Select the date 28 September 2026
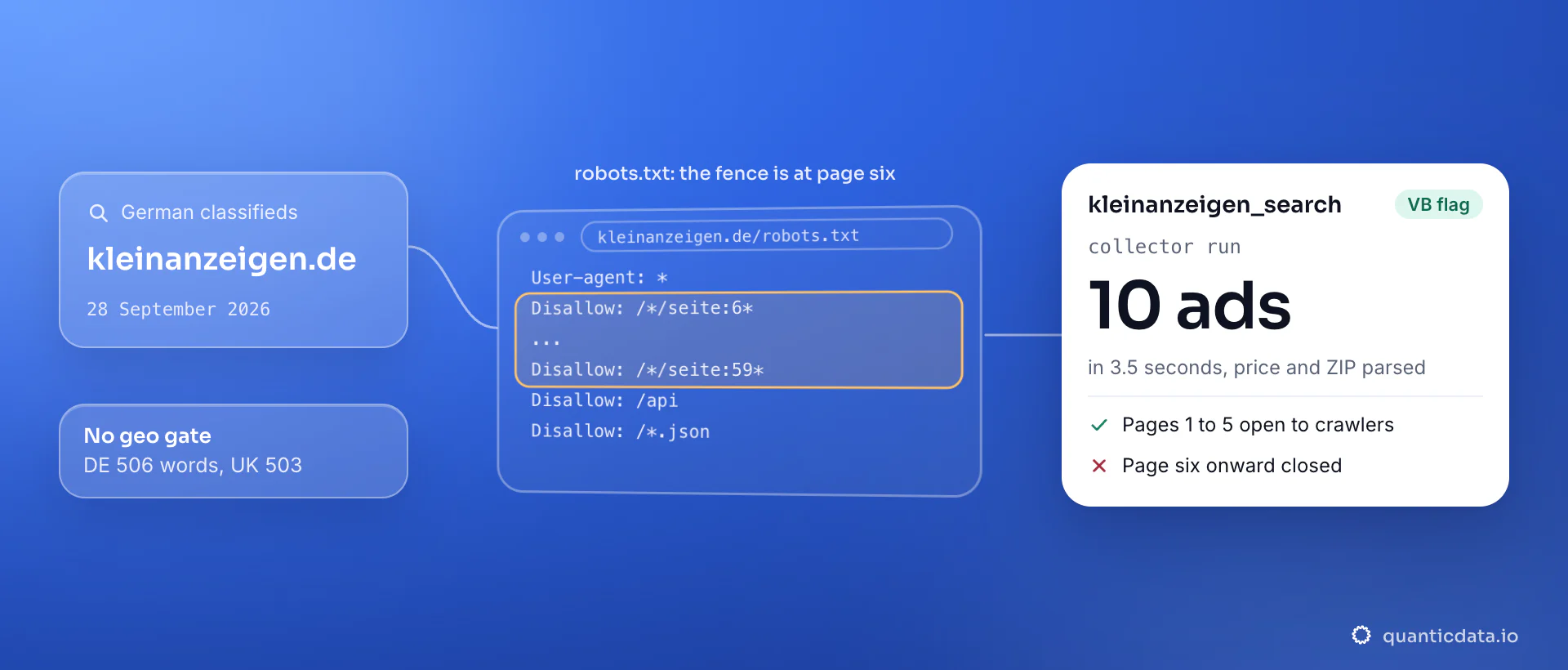Screen dimensions: 1568x670 pos(178,309)
